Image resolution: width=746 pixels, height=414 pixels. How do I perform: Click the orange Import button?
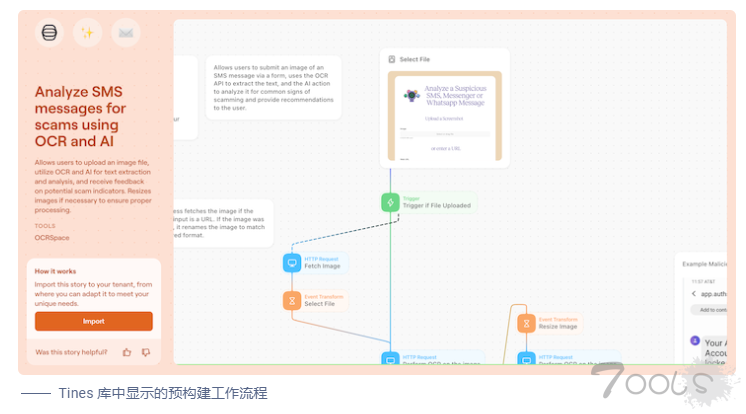click(x=94, y=321)
